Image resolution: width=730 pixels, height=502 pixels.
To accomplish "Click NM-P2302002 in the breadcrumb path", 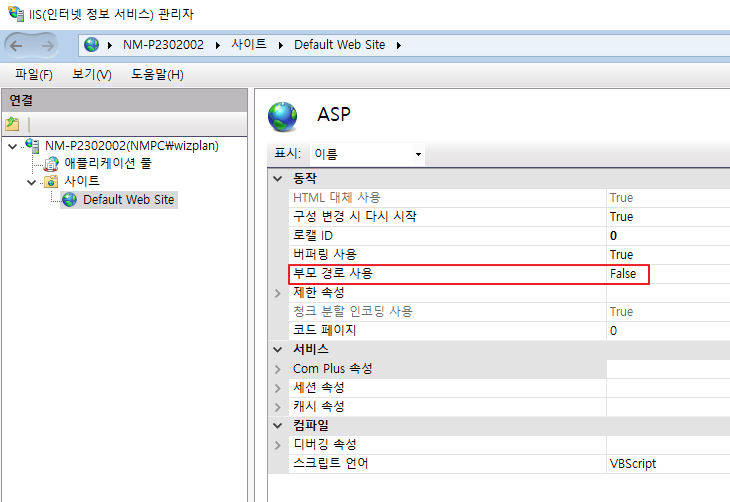I will click(x=163, y=45).
